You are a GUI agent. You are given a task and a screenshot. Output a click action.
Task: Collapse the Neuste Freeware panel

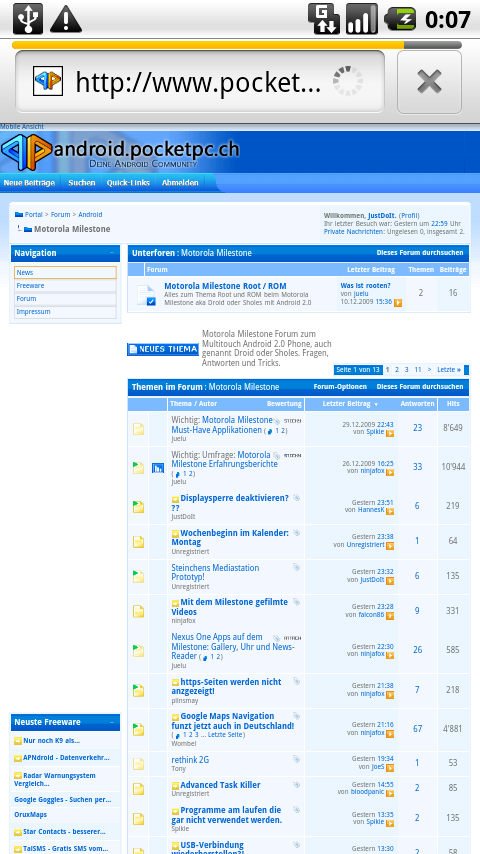[112, 722]
